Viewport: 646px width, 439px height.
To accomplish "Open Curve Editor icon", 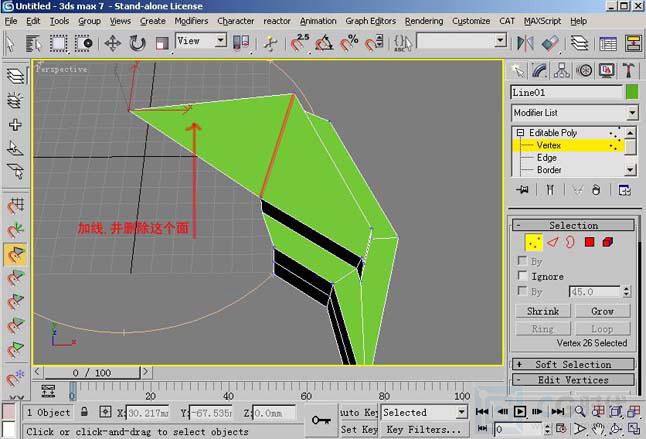I will click(x=608, y=43).
